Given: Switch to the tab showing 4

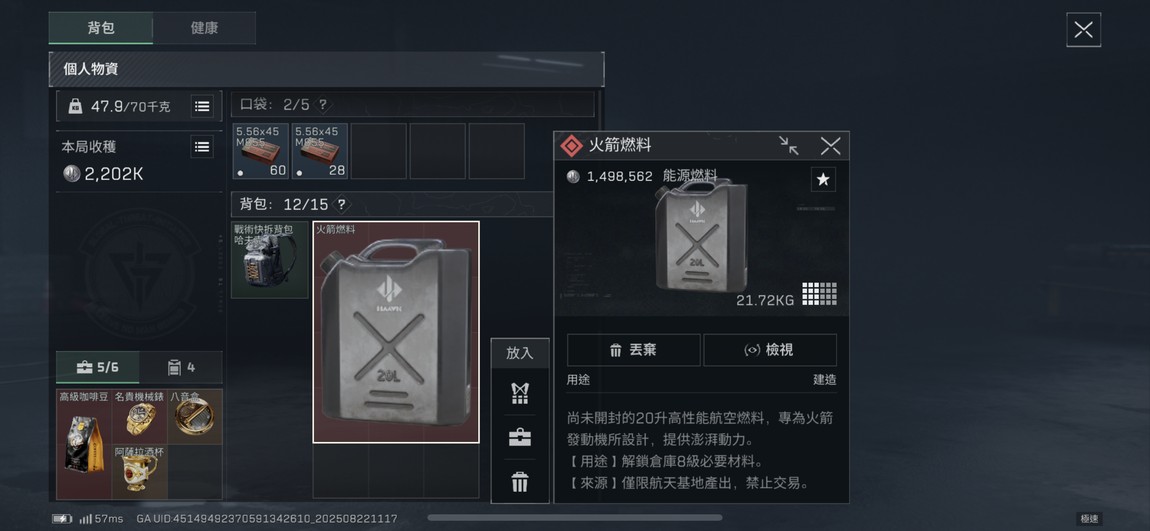Looking at the screenshot, I should tap(181, 367).
